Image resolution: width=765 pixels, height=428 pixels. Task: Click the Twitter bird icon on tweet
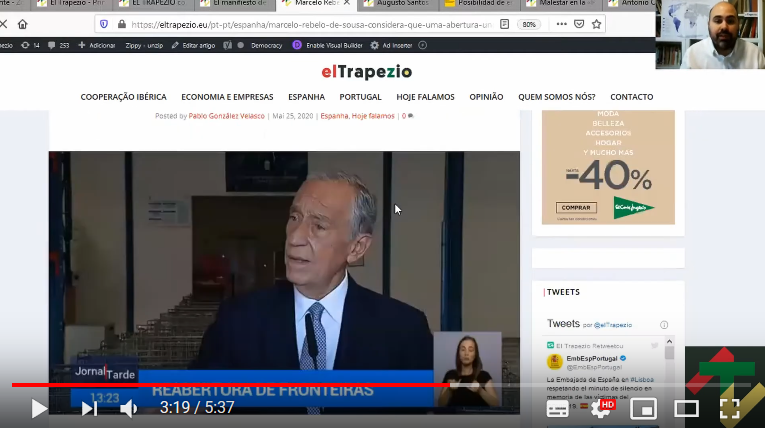tap(654, 346)
